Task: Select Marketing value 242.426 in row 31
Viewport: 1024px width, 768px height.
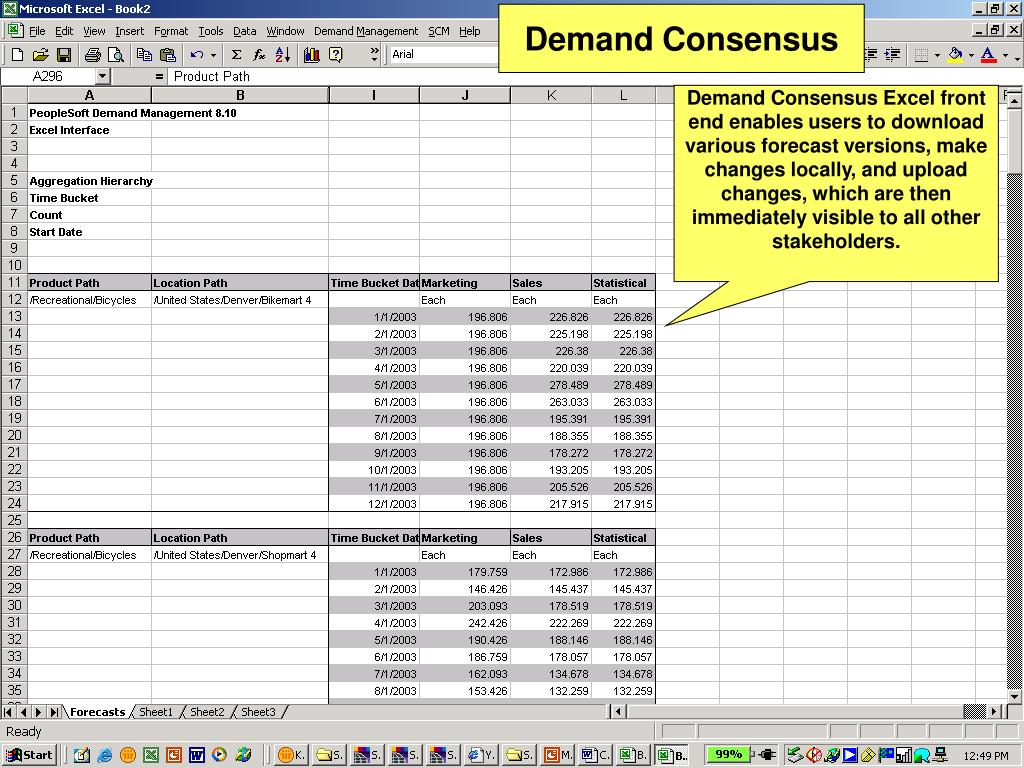Action: click(465, 622)
